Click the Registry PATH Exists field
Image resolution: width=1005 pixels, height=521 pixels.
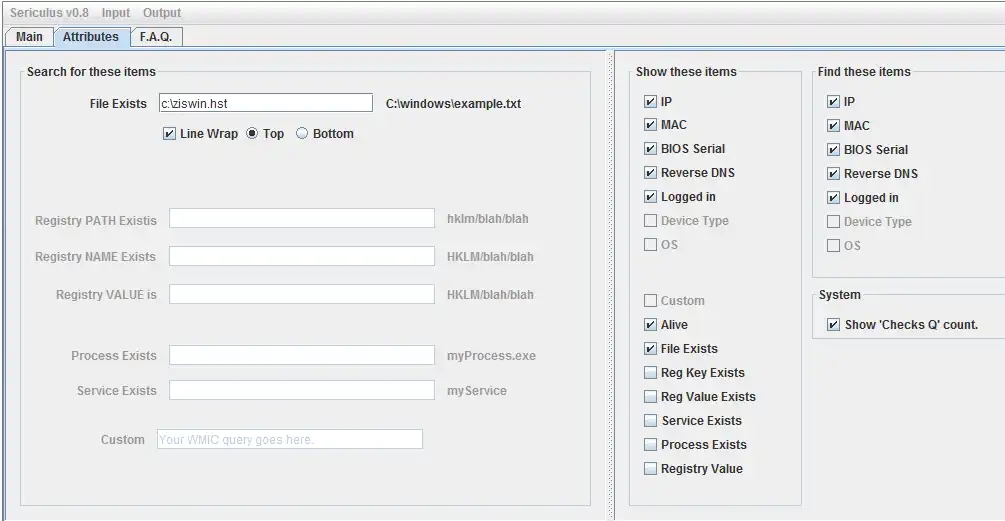[302, 218]
